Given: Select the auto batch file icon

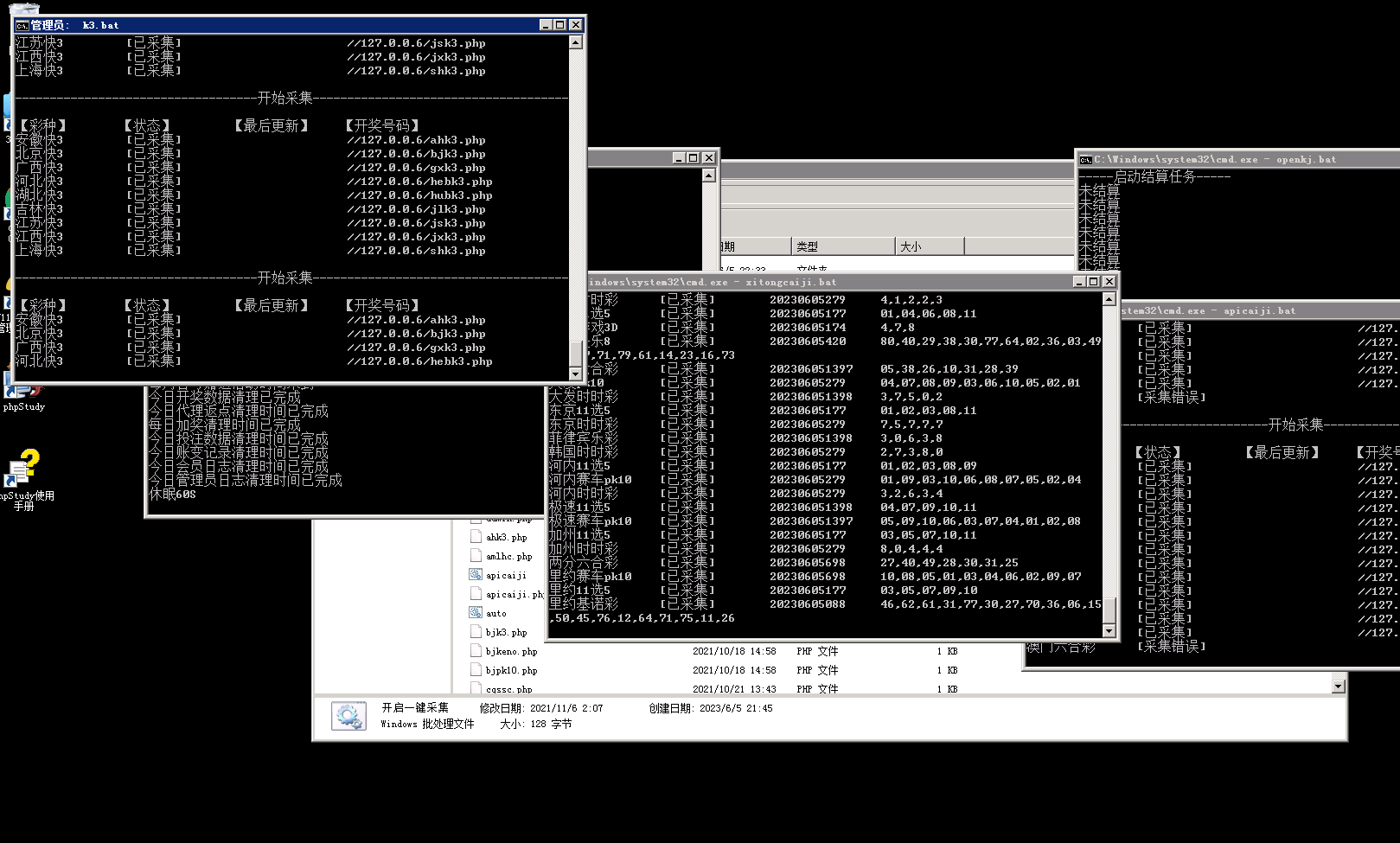Looking at the screenshot, I should 476,613.
